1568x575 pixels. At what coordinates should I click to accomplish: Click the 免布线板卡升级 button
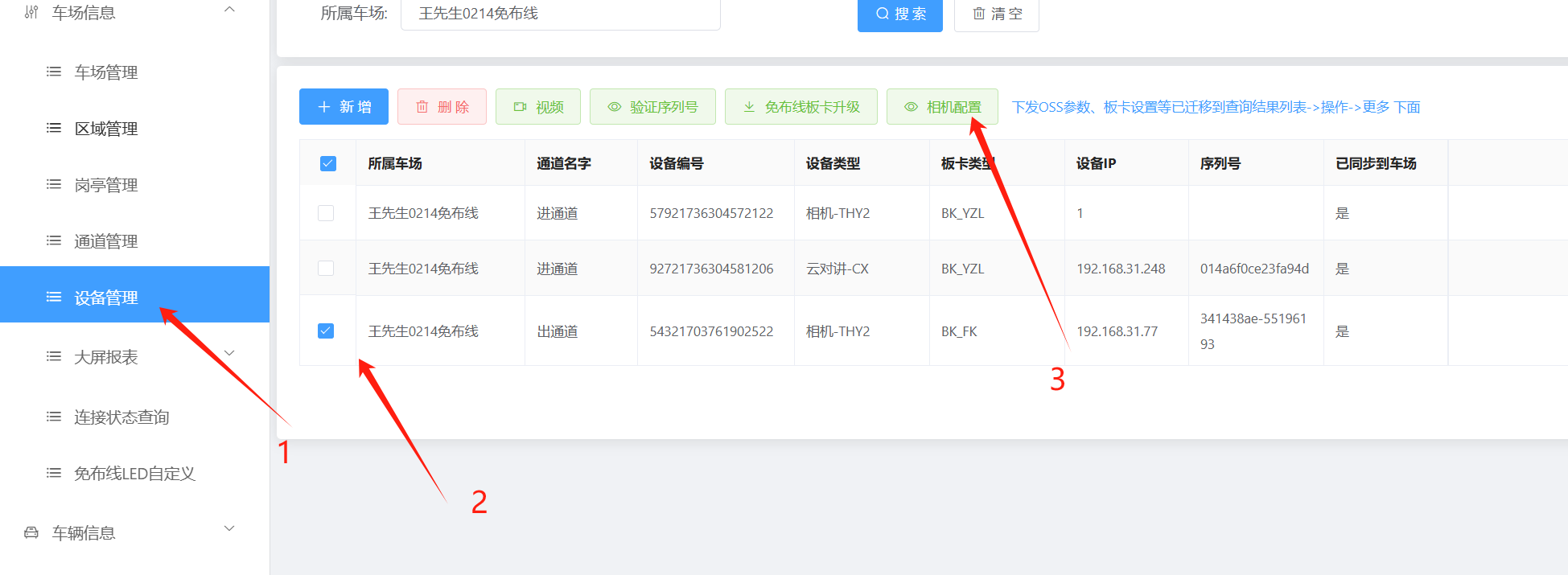(x=800, y=107)
